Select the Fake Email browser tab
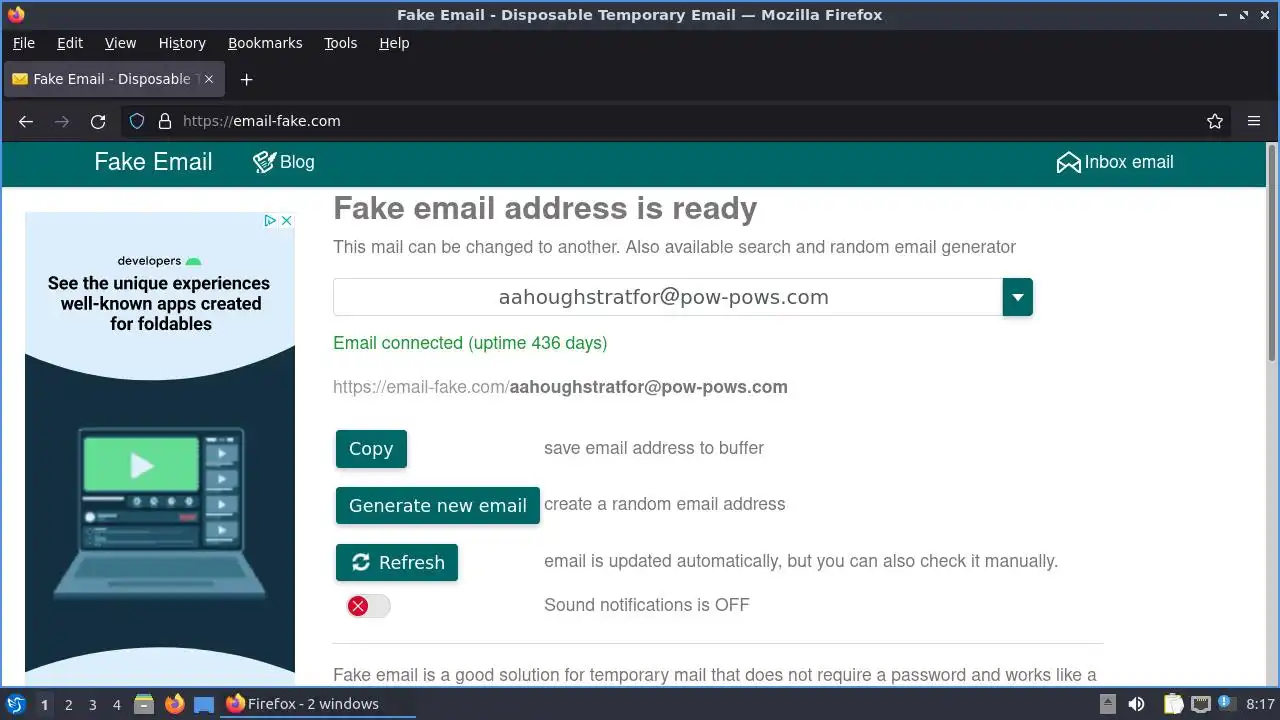Screen dimensions: 1280x720 tap(113, 79)
